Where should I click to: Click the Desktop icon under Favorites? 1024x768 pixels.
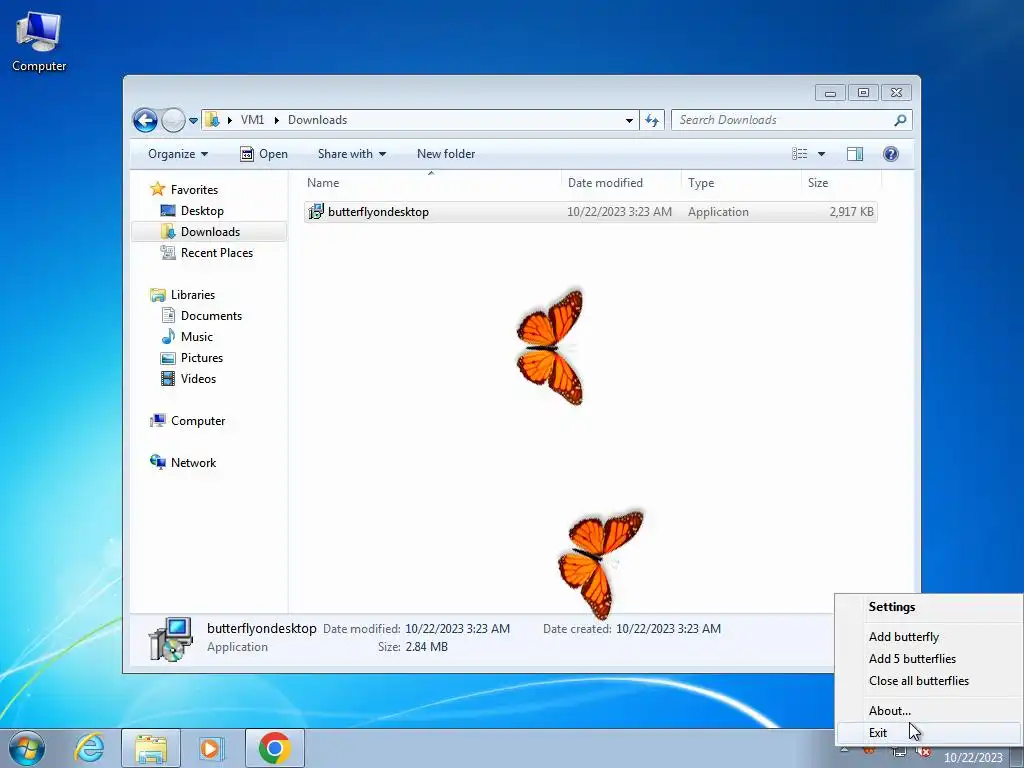point(168,211)
